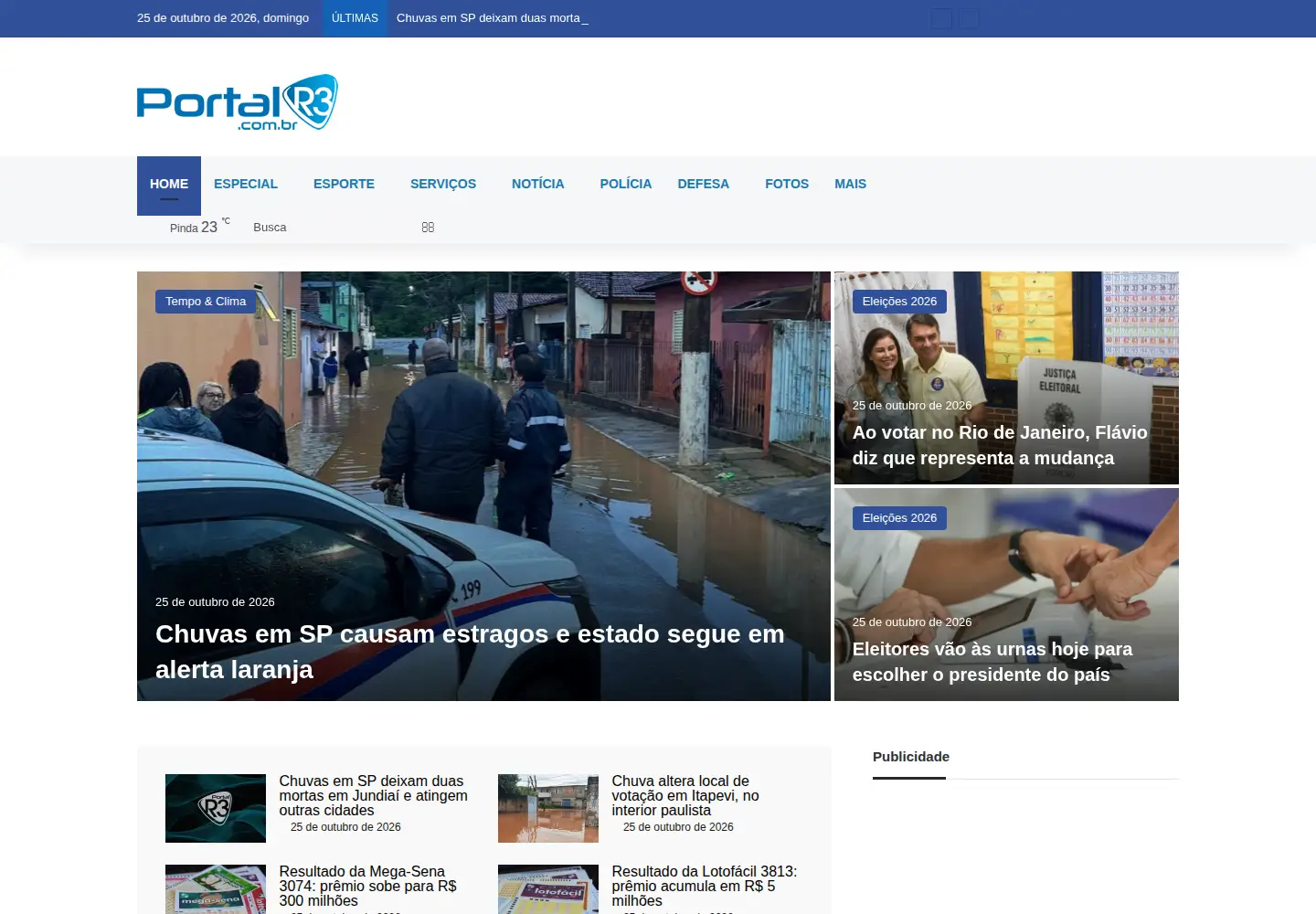Viewport: 1316px width, 914px height.
Task: Open the SERVIÇOS menu
Action: pos(443,184)
